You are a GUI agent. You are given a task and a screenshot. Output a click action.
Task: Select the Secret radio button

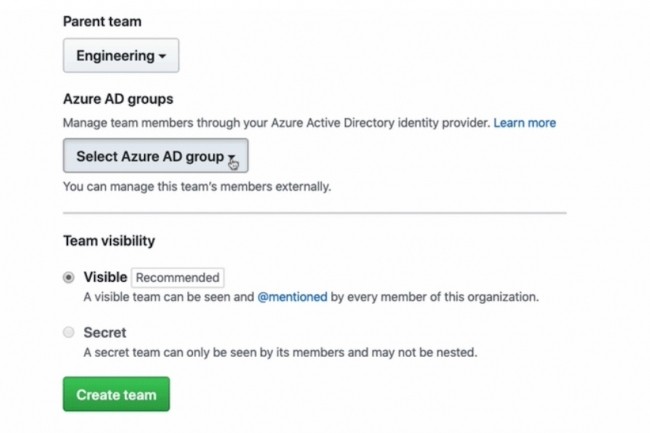tap(69, 332)
